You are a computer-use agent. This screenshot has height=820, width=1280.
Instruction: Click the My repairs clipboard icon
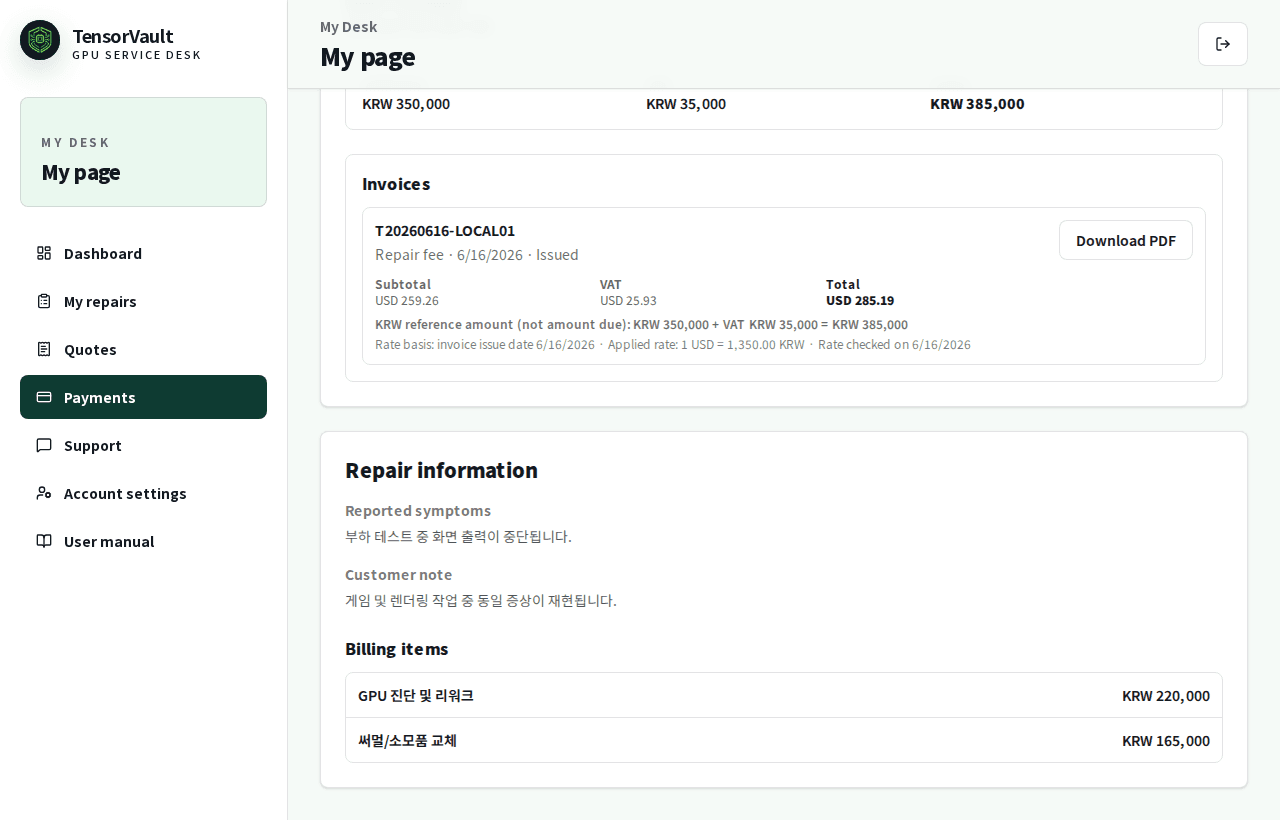tap(44, 301)
